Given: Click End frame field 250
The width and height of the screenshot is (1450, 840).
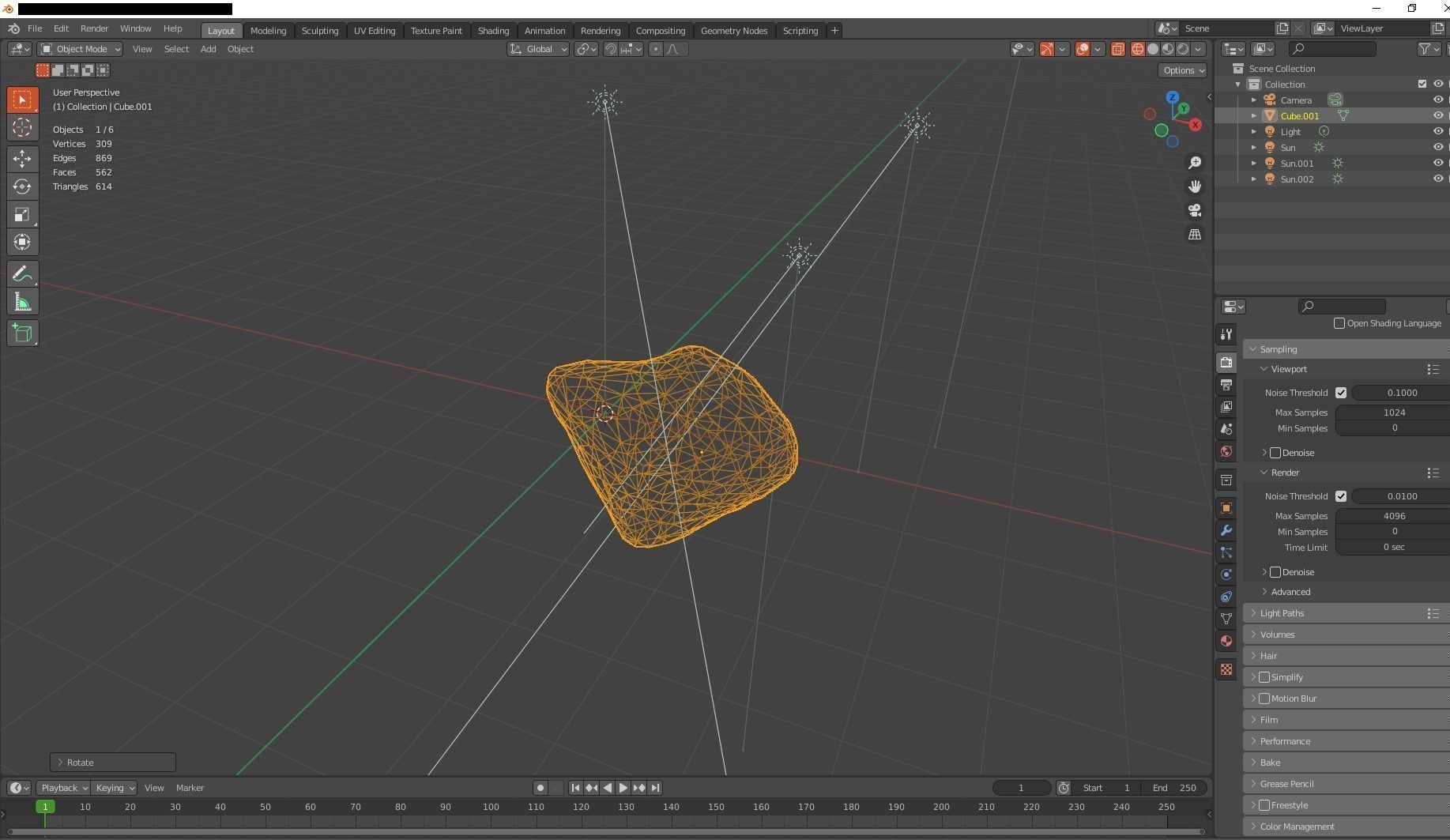Looking at the screenshot, I should pyautogui.click(x=1175, y=788).
